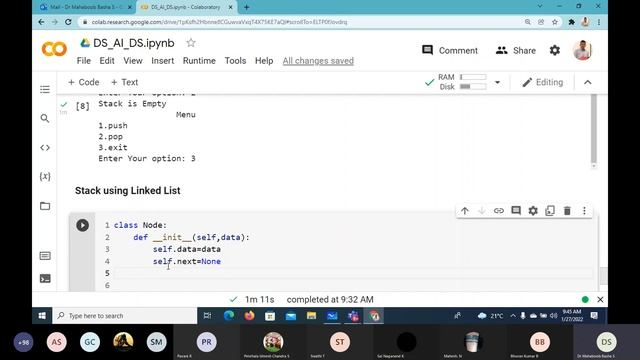Open the Help menu
This screenshot has width=640, height=360.
[264, 61]
